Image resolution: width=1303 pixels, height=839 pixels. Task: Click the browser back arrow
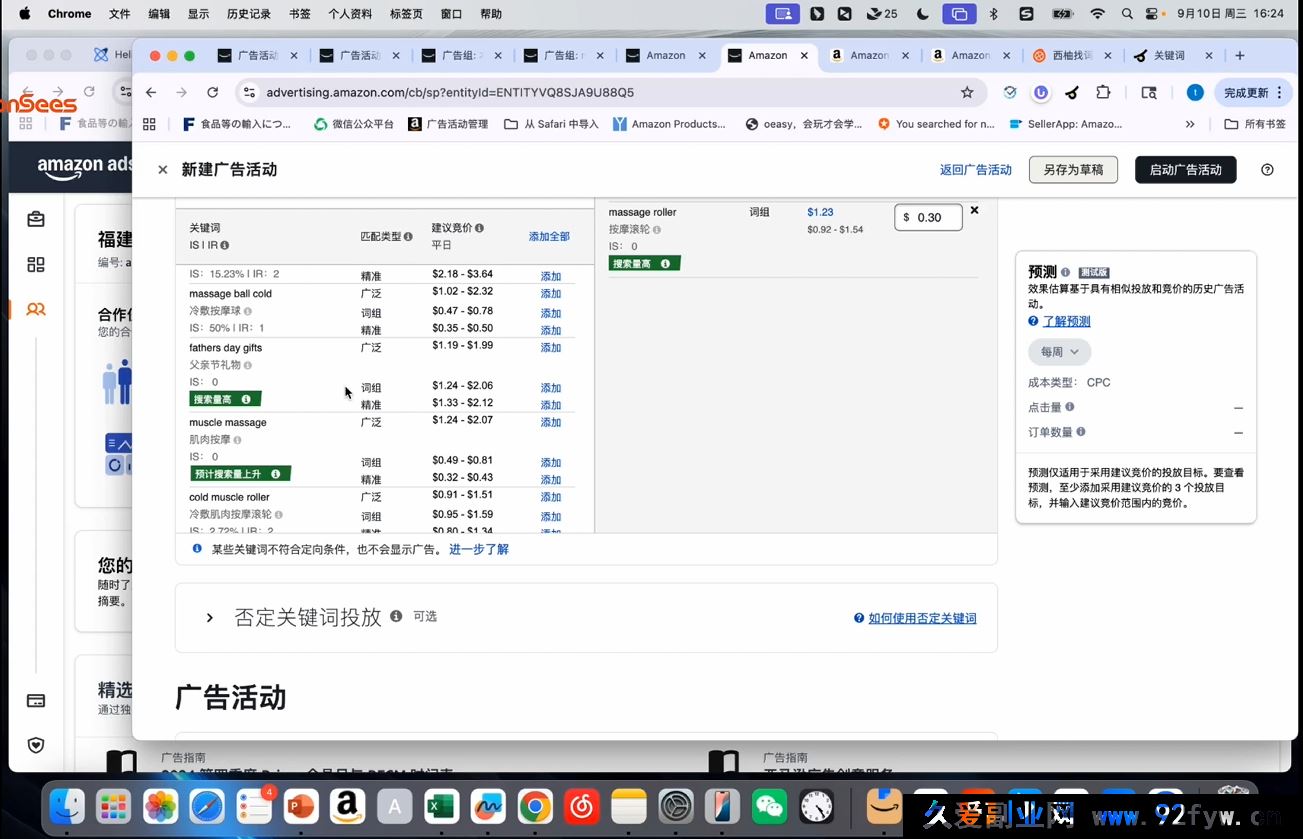point(150,90)
